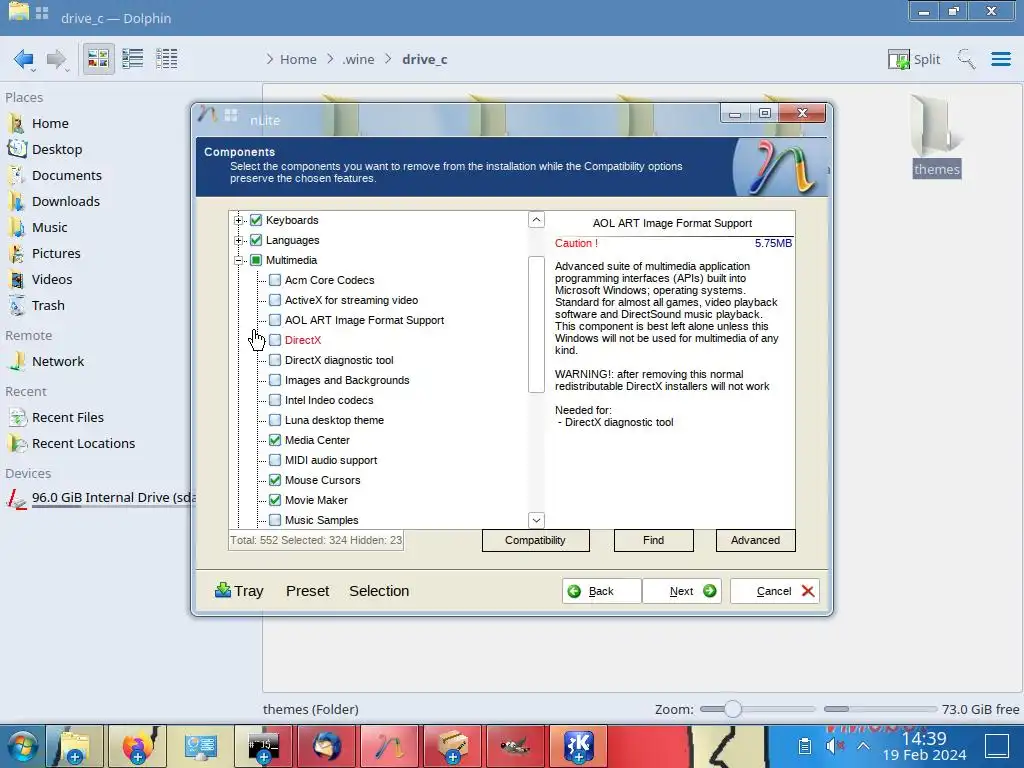Adjust Dolphin's Zoom slider handle
This screenshot has height=768, width=1024.
tap(733, 709)
